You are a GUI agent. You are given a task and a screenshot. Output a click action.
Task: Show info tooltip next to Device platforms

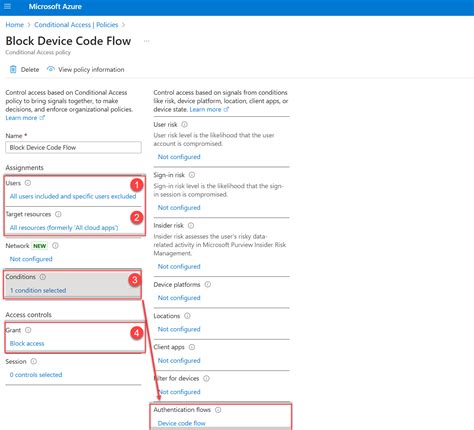(207, 284)
